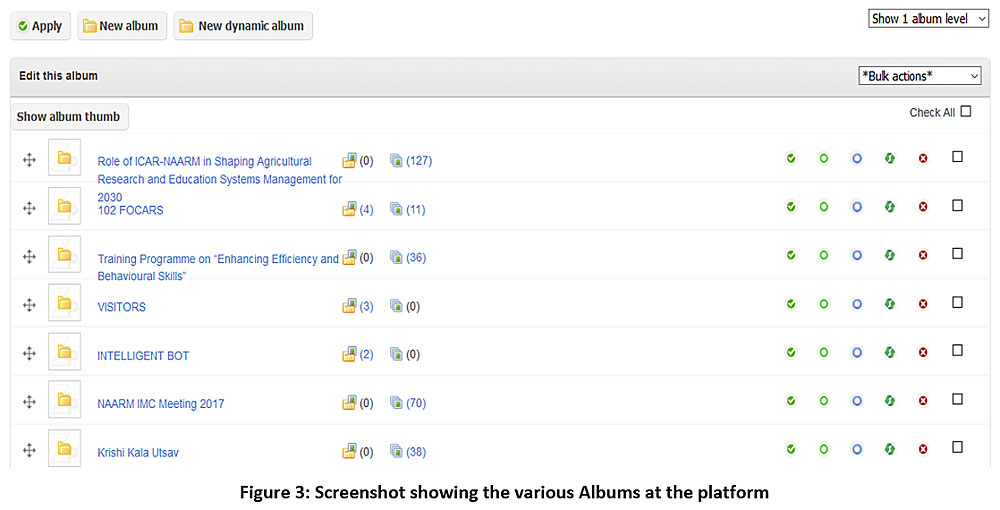Check the box for Krishi Kala Utsav album
Screen dimensions: 1000x510
click(957, 448)
